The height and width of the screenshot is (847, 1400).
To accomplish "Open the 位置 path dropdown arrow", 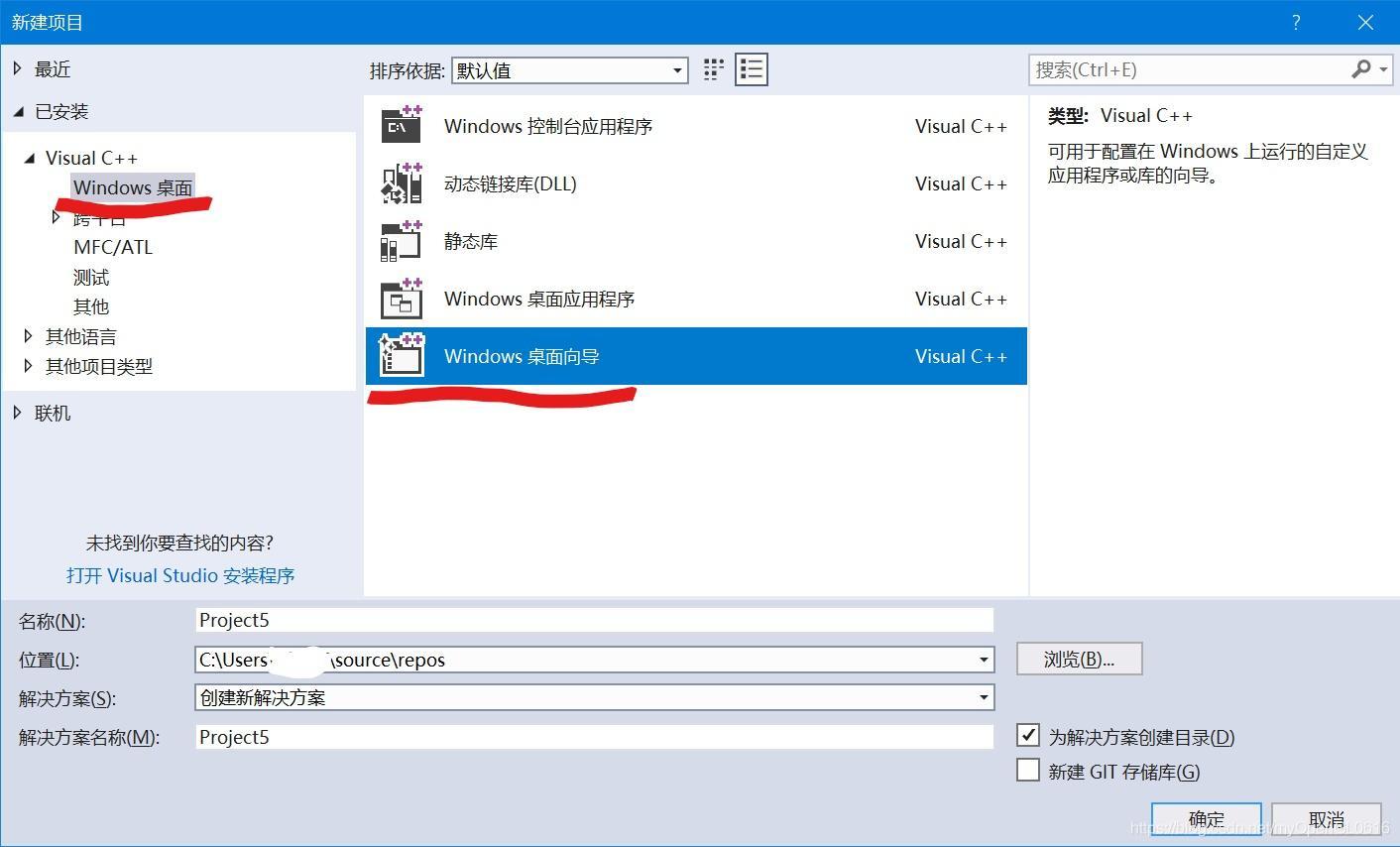I will pos(984,660).
